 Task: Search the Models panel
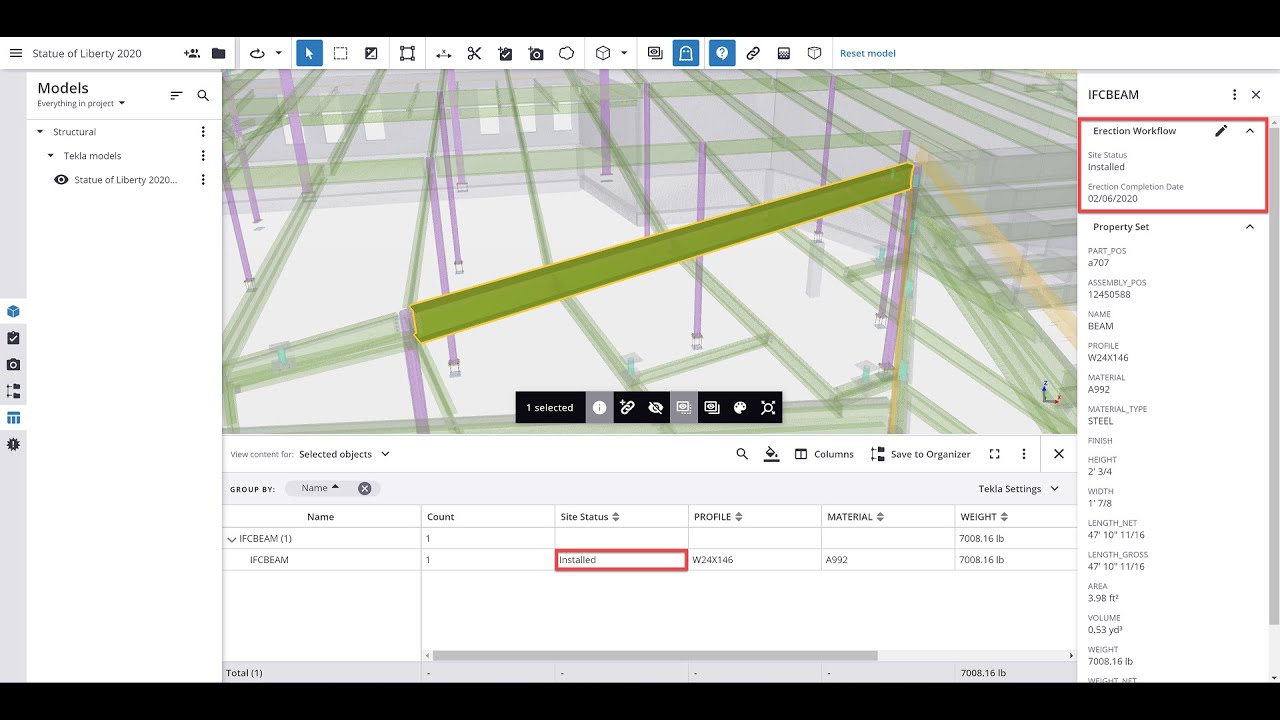(203, 95)
